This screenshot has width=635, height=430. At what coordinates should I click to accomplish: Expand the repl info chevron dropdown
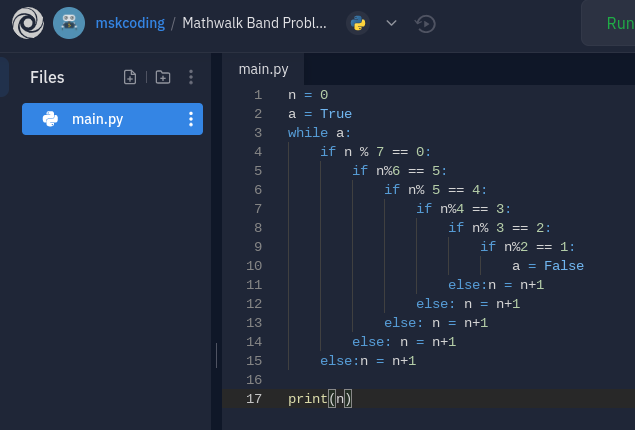391,23
